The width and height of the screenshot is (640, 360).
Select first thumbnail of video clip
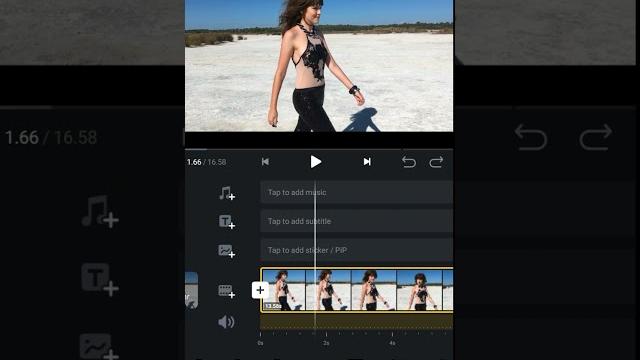[284, 290]
